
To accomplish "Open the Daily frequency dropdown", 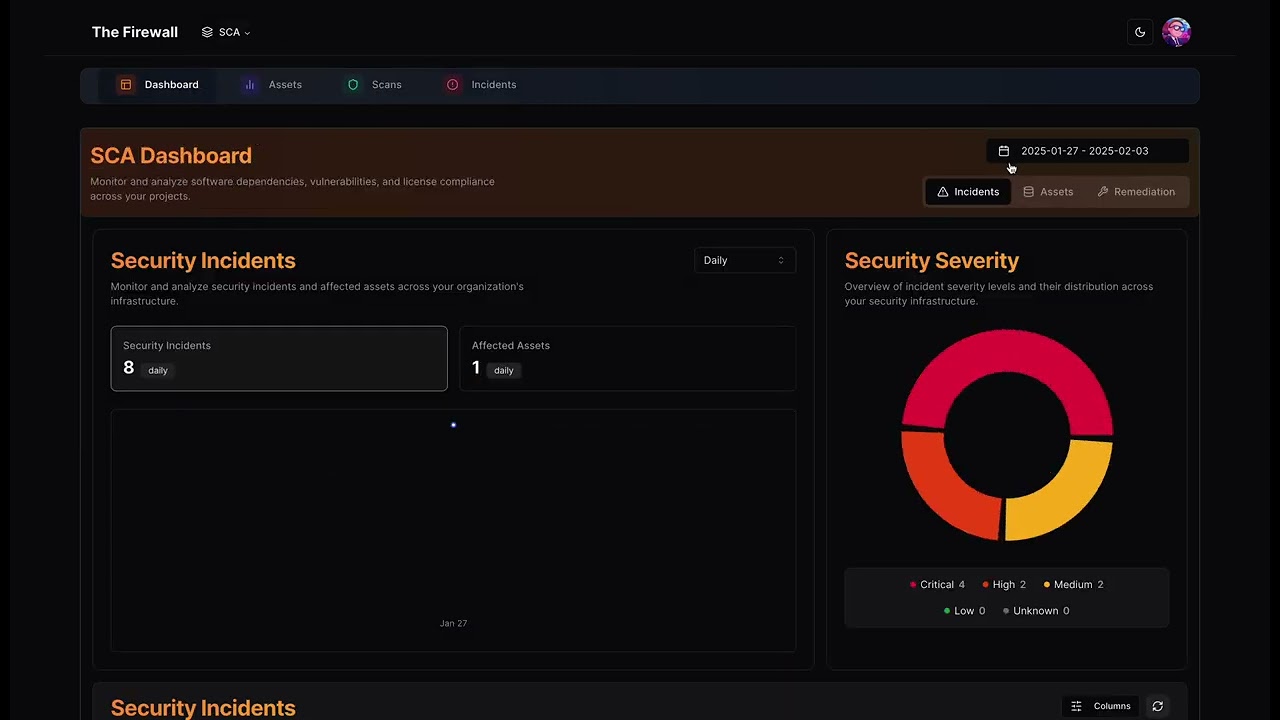I will (744, 260).
